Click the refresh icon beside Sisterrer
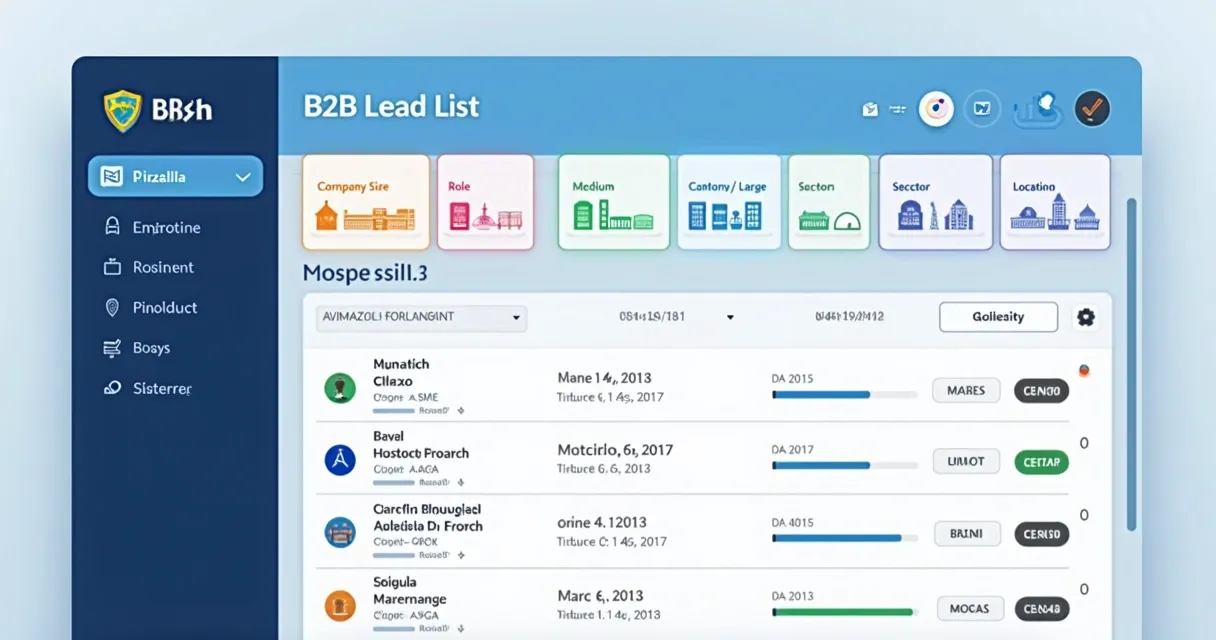 click(x=112, y=388)
